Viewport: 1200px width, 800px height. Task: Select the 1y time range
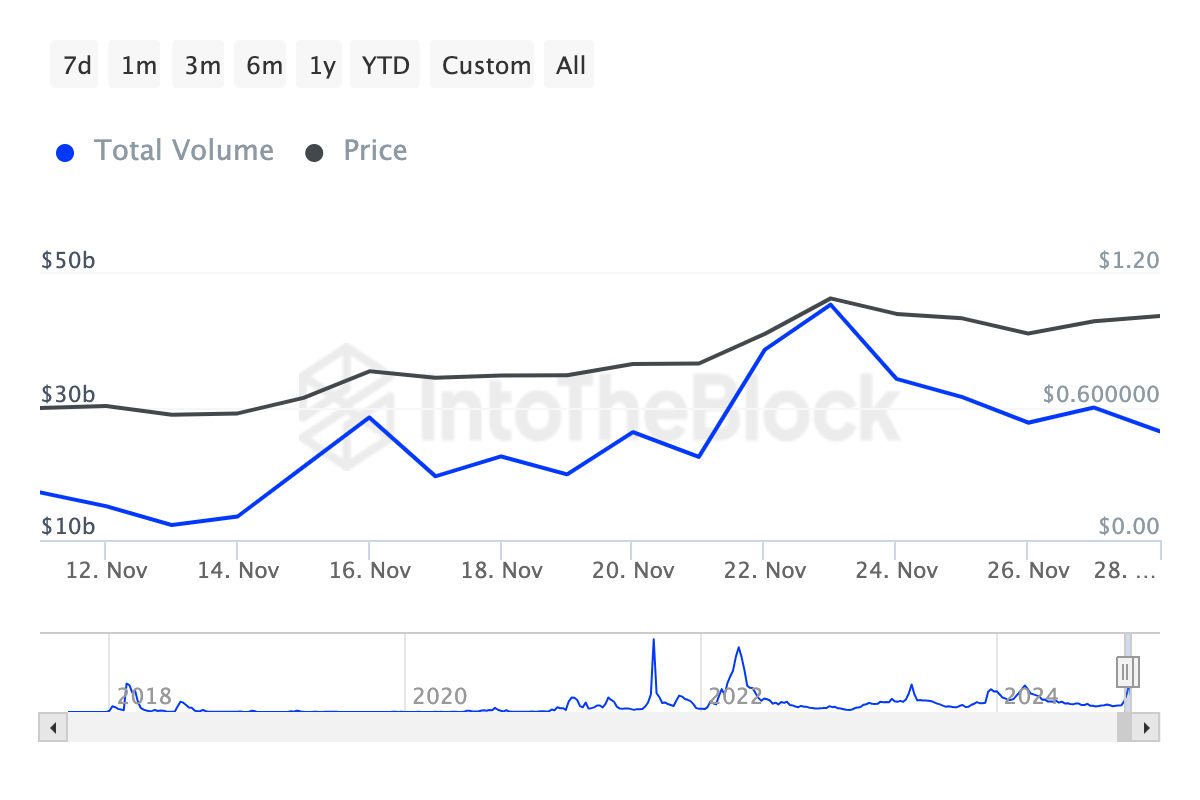(x=322, y=66)
